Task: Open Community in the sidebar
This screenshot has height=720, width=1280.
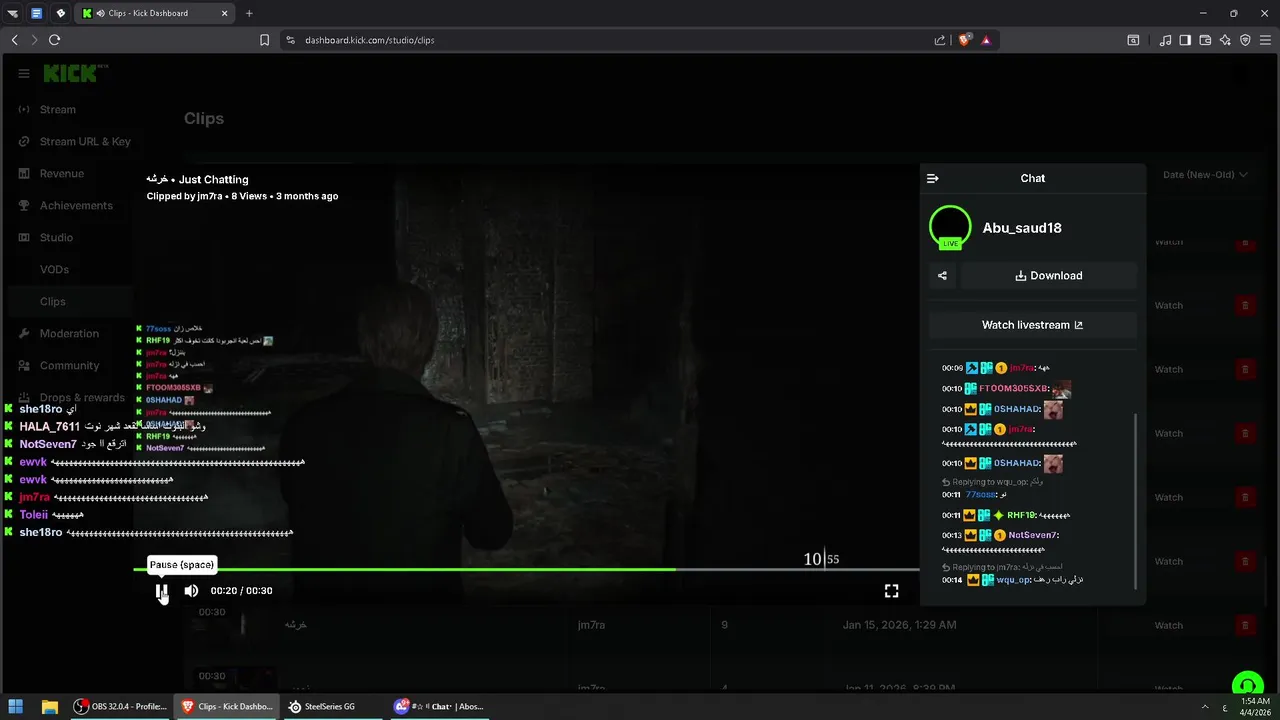Action: [69, 366]
